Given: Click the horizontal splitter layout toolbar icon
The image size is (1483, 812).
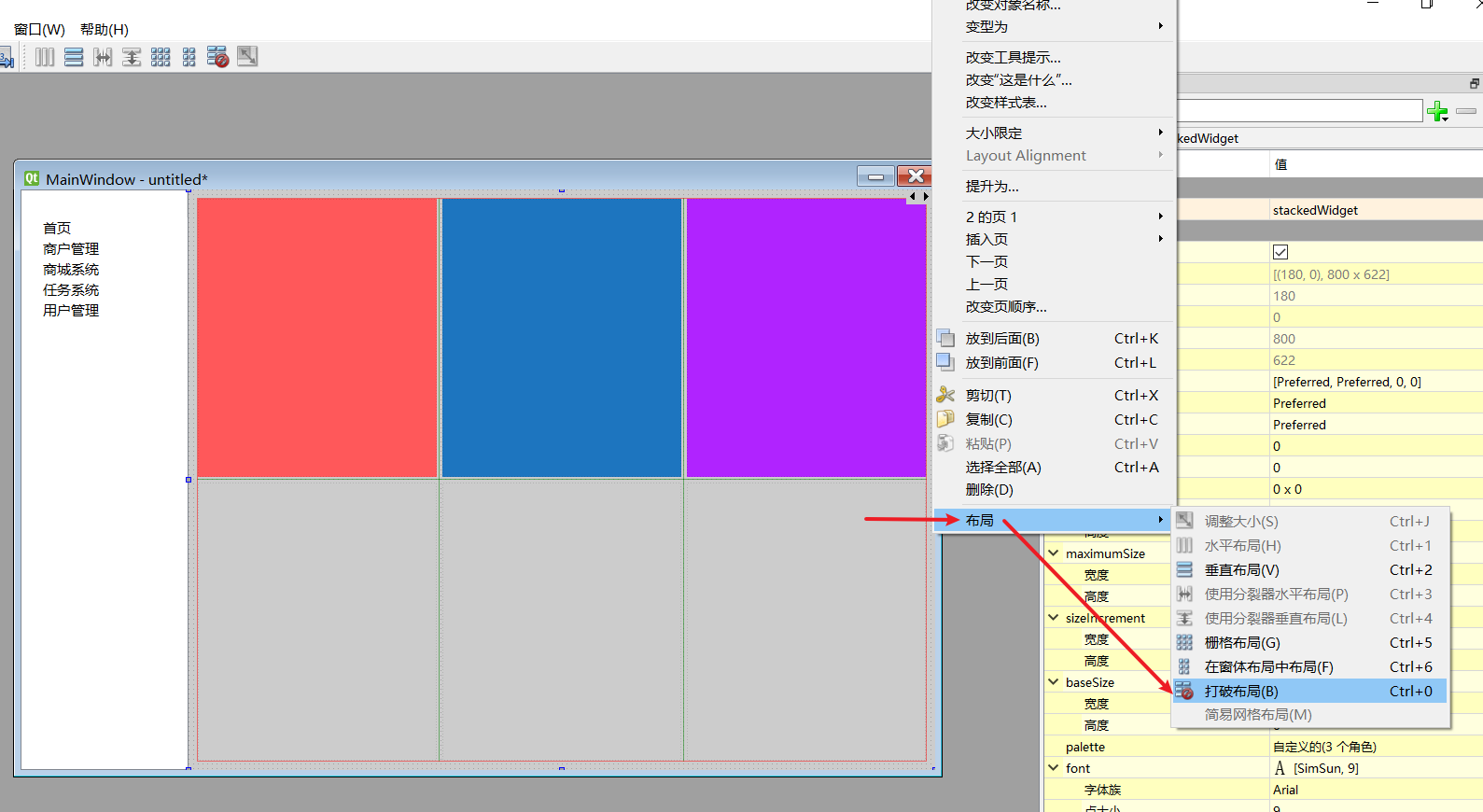Looking at the screenshot, I should (103, 57).
